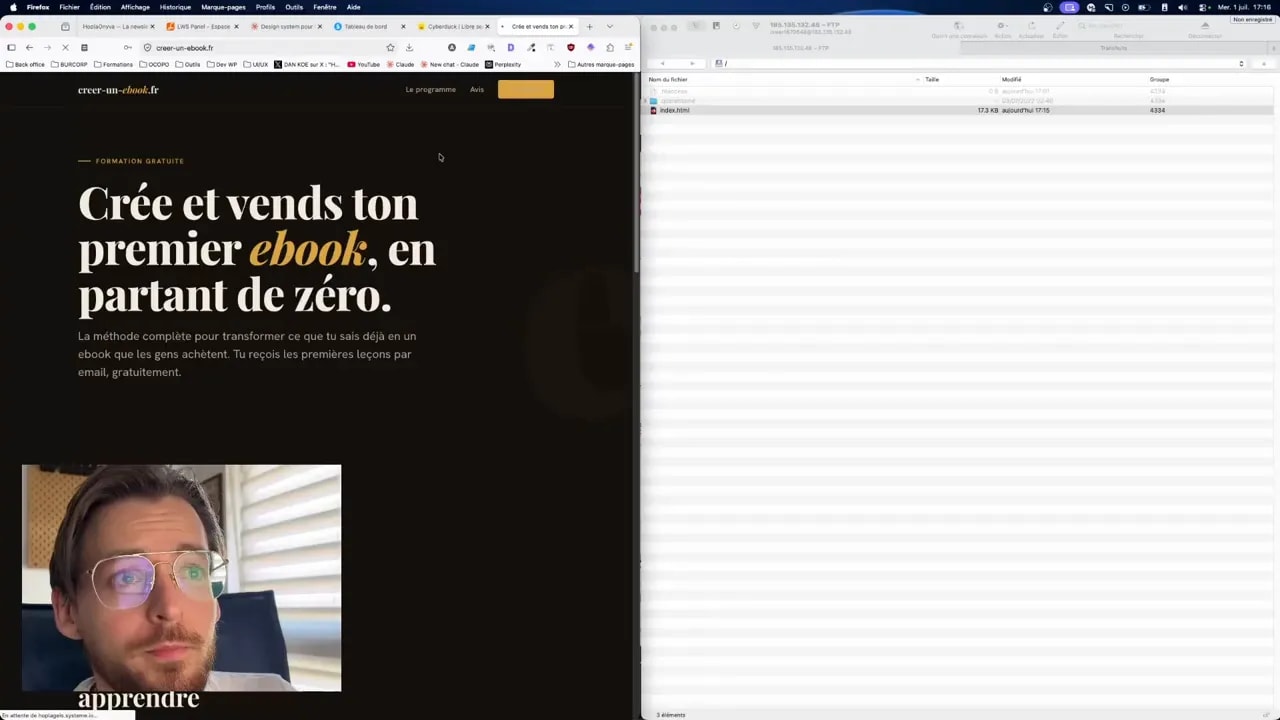Bookmark this page with the star icon

390,47
